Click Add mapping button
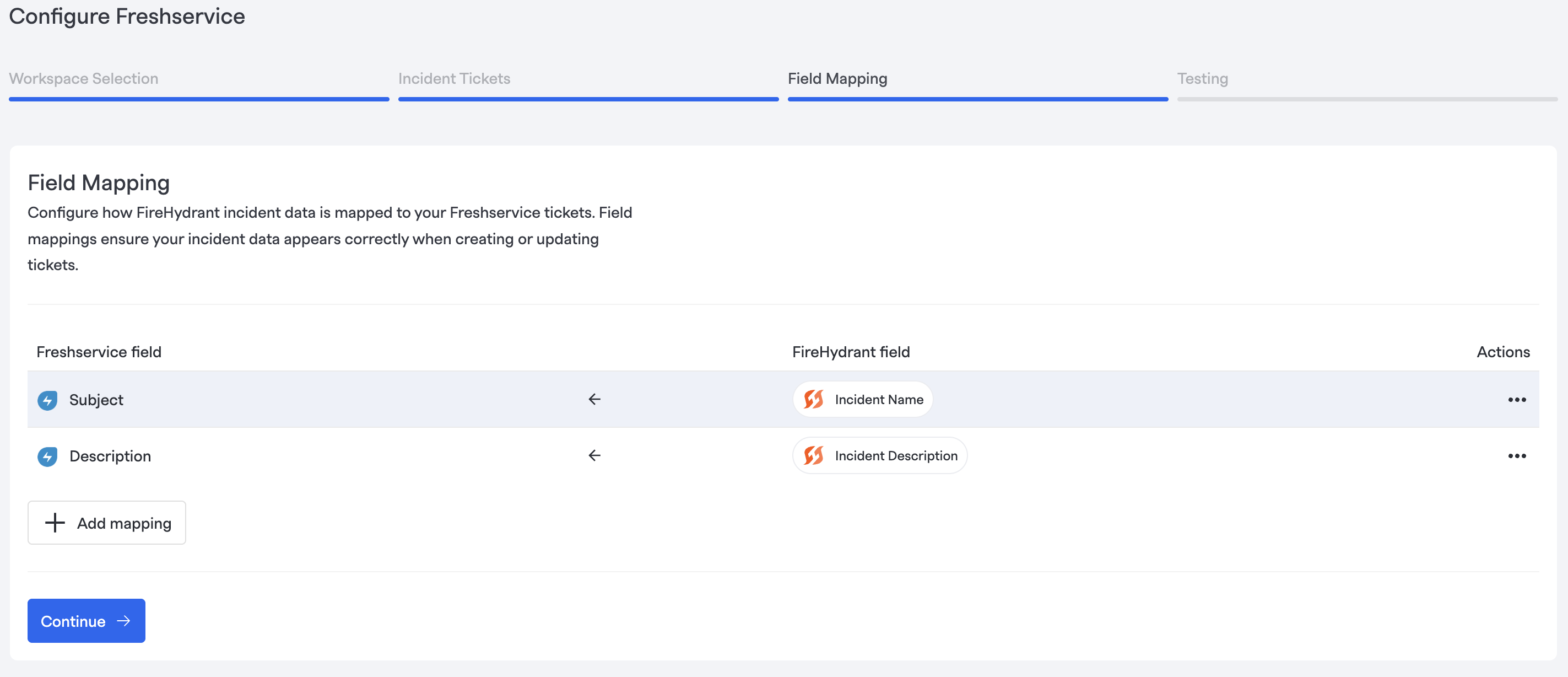This screenshot has width=1568, height=677. click(x=107, y=523)
